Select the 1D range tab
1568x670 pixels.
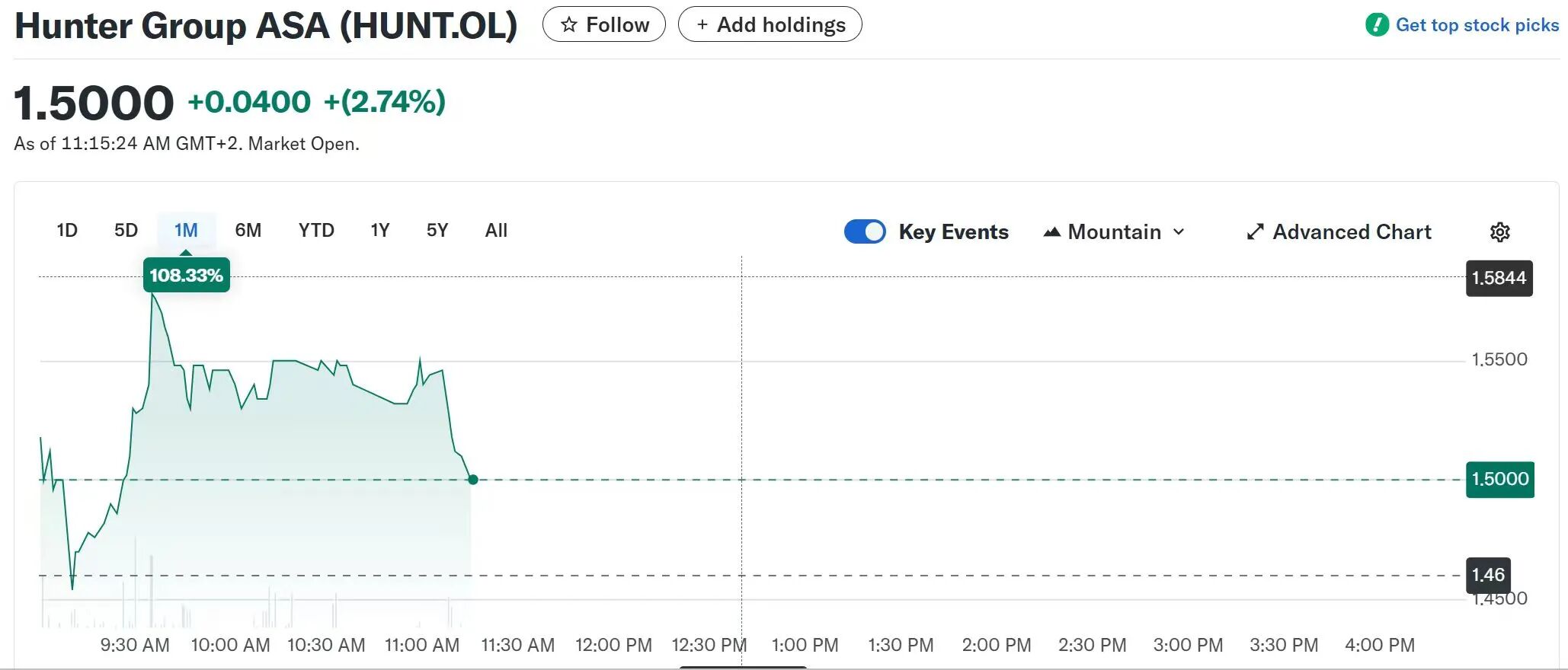click(x=67, y=231)
